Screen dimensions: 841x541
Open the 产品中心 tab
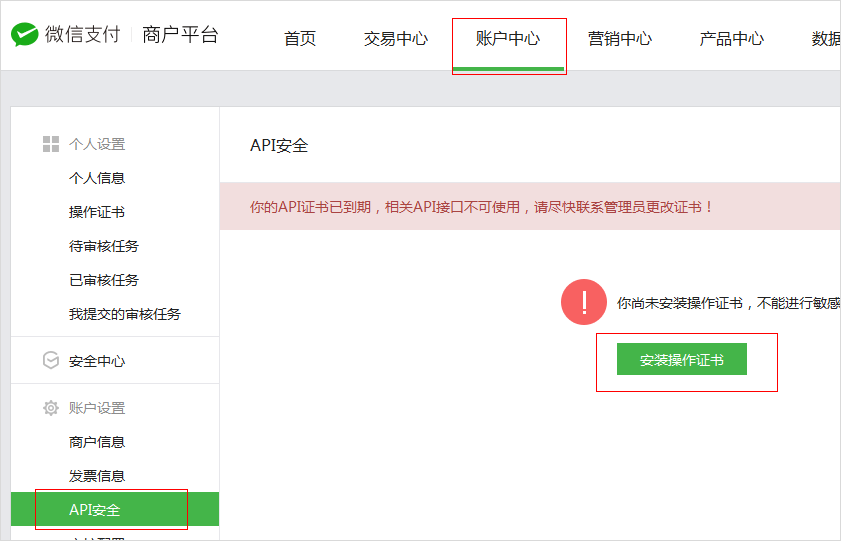pyautogui.click(x=731, y=39)
